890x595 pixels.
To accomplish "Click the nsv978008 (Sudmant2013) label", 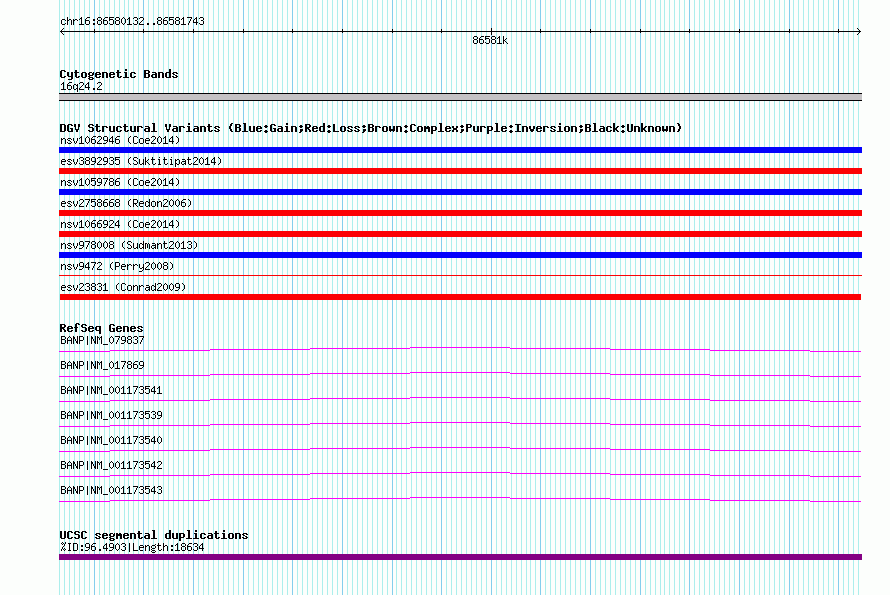I will tap(129, 245).
